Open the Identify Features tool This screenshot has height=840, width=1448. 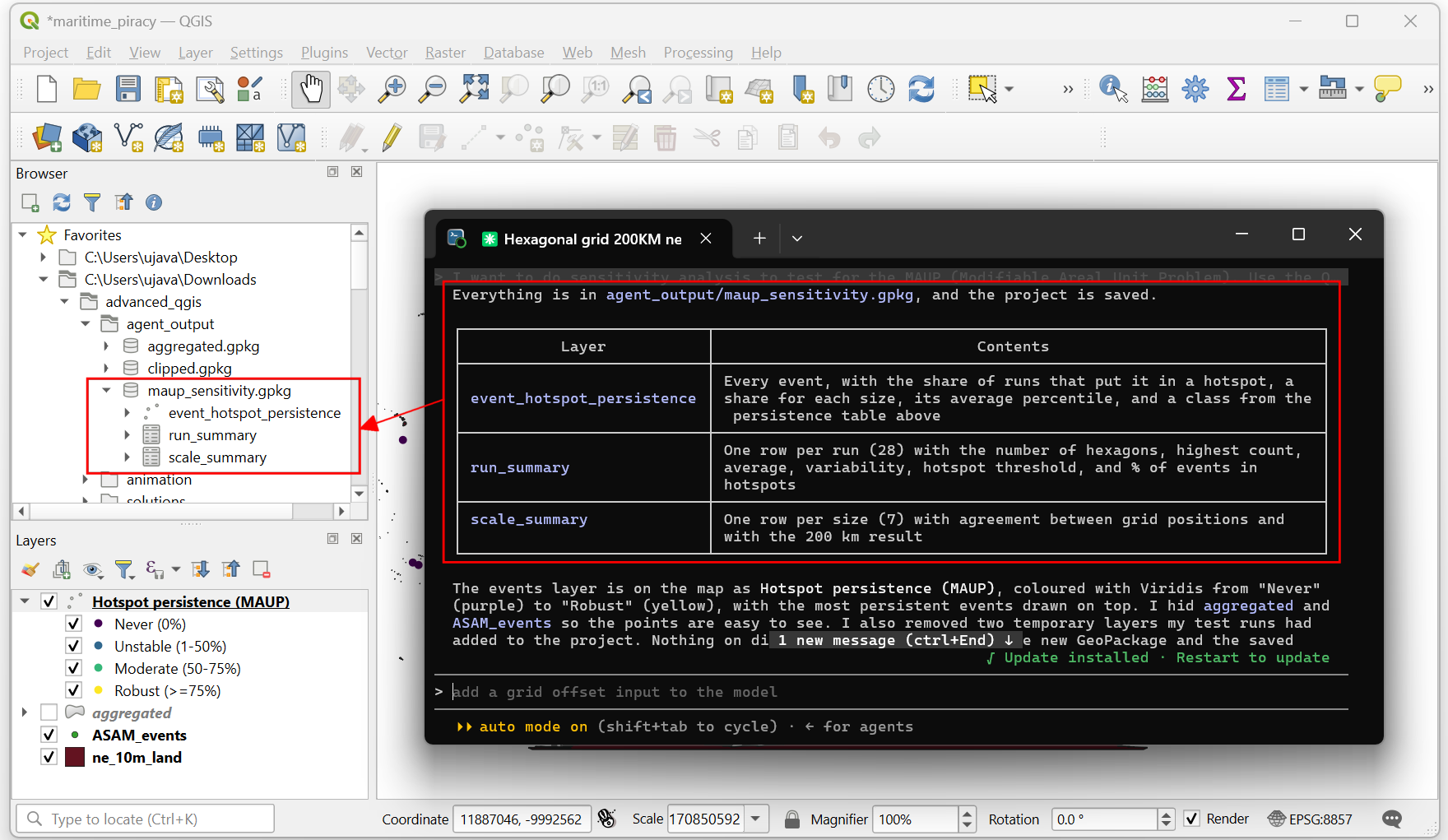coord(1113,89)
